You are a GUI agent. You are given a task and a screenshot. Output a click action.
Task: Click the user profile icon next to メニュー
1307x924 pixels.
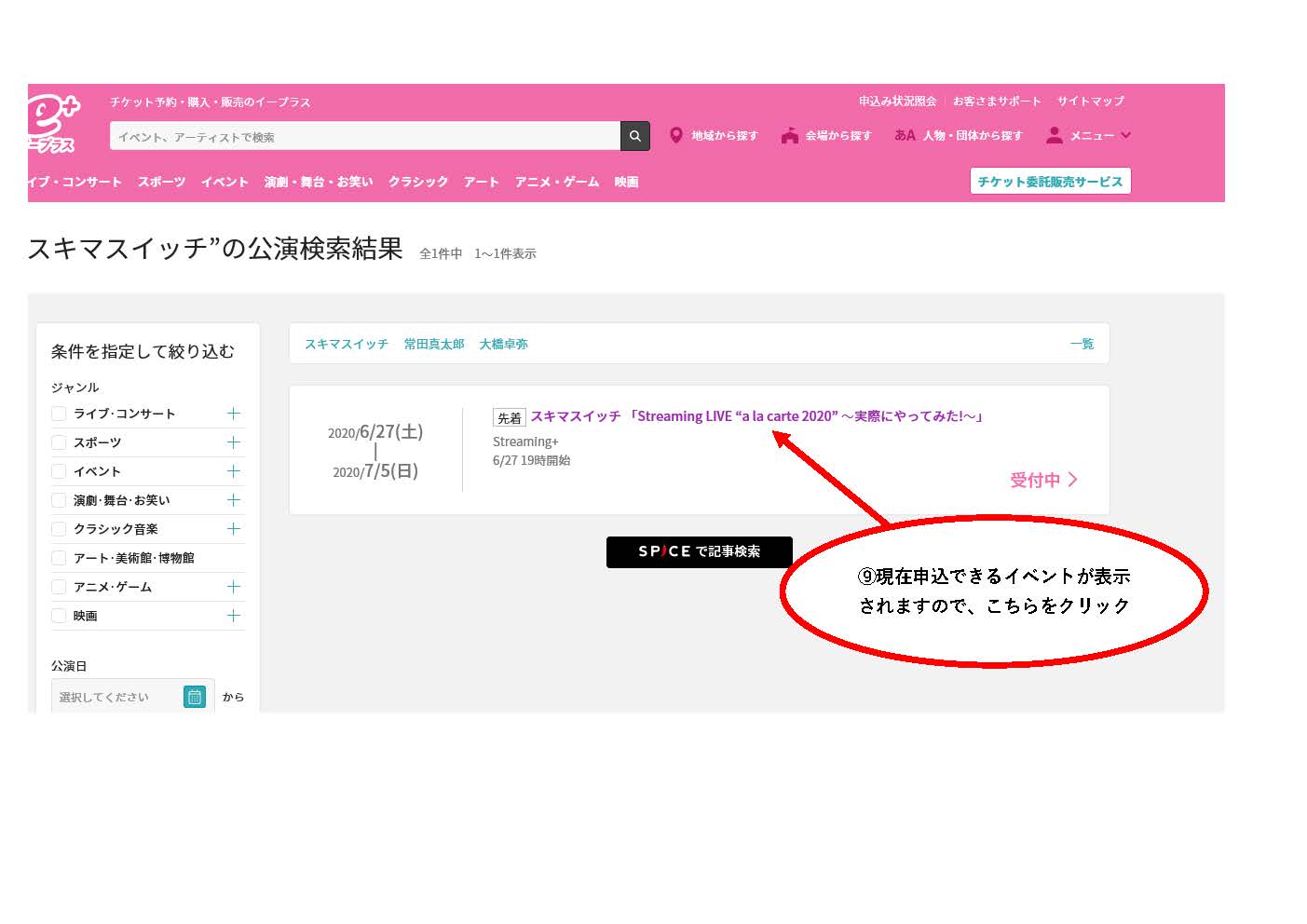tap(1054, 135)
